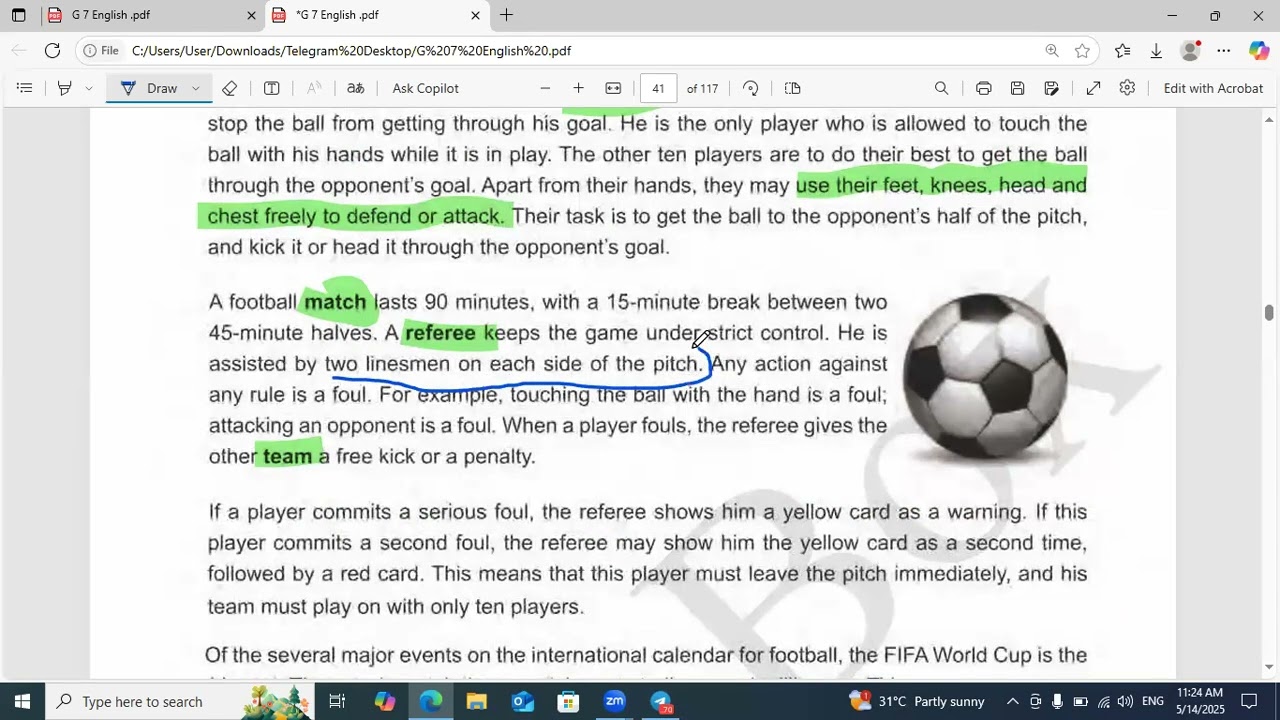This screenshot has width=1280, height=720.
Task: Click the highlighted word 'match'
Action: (x=335, y=302)
